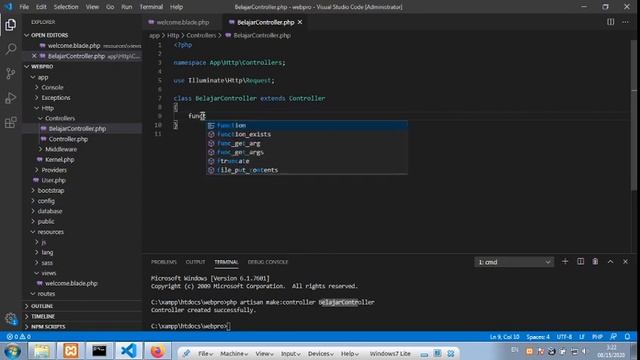Expand the Providers folder

pos(54,170)
